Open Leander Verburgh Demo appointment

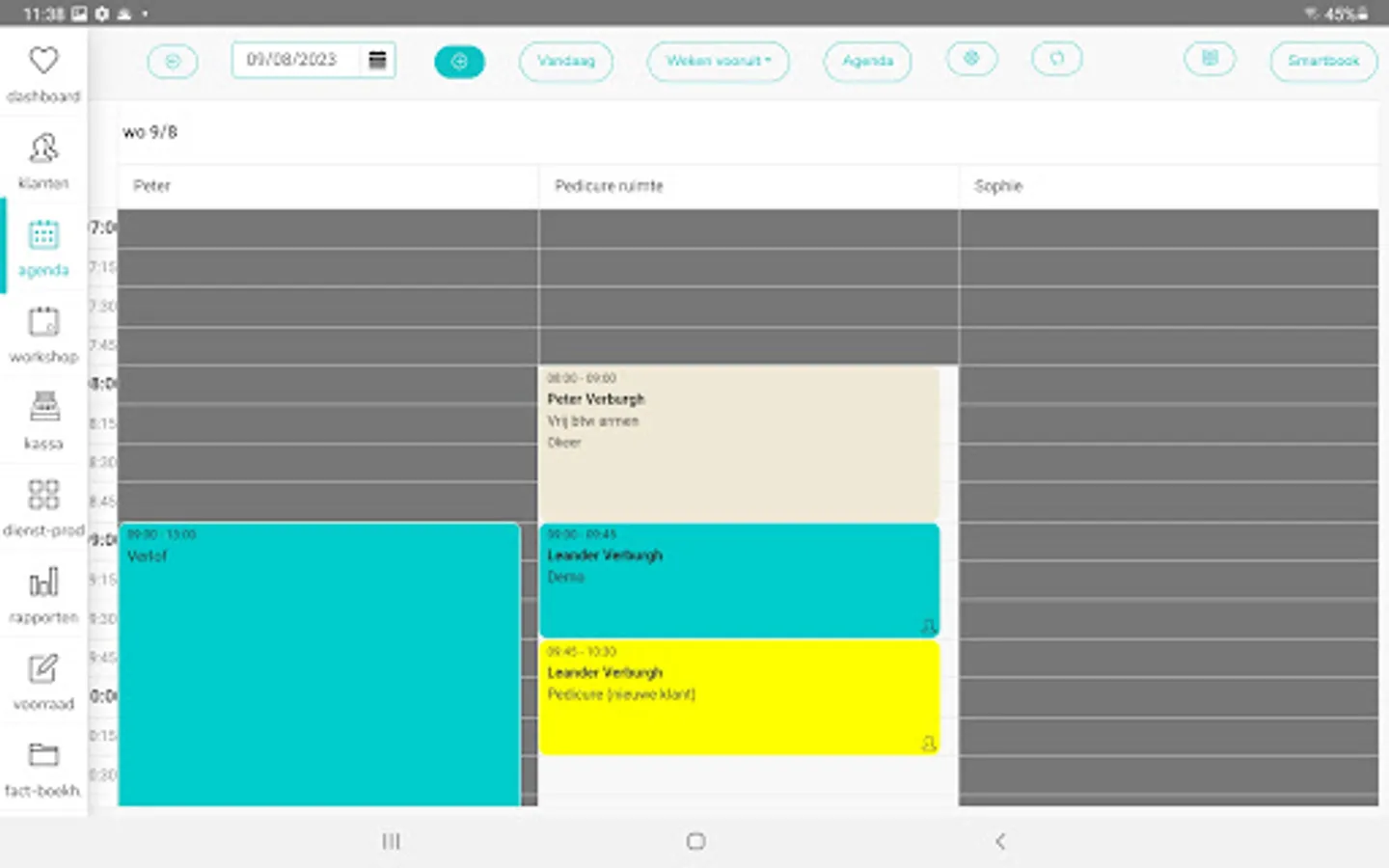coord(739,581)
